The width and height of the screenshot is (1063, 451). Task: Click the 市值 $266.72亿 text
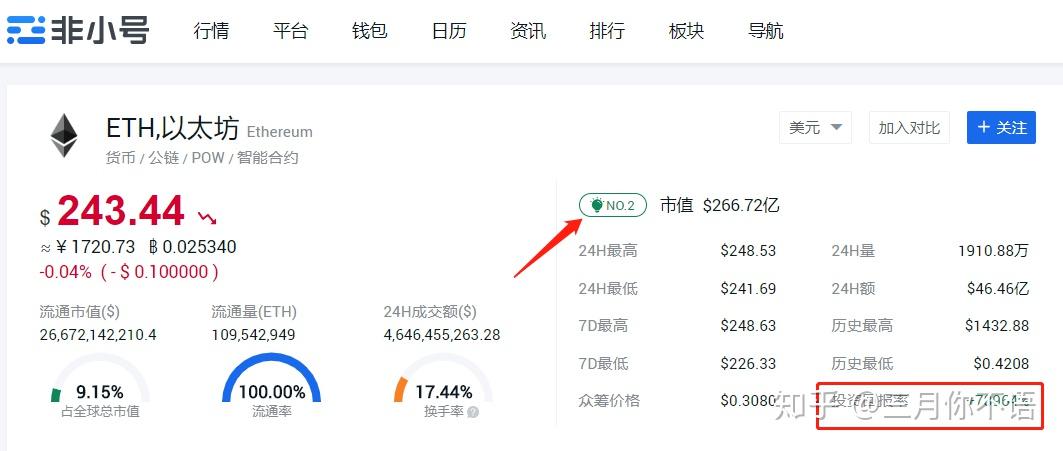[x=719, y=205]
